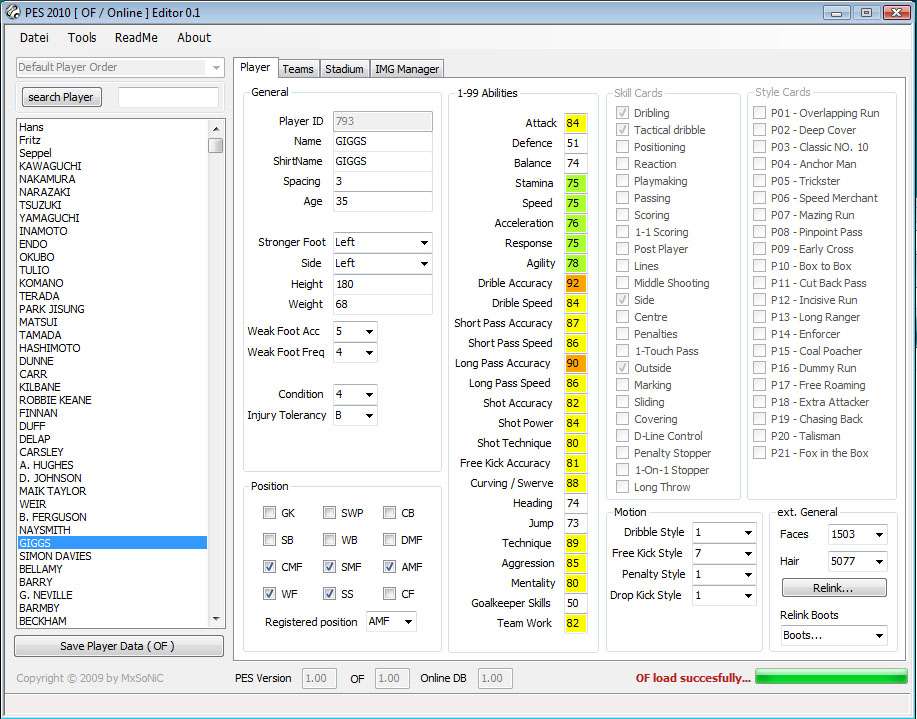
Task: Click the Relink... button
Action: coord(833,587)
